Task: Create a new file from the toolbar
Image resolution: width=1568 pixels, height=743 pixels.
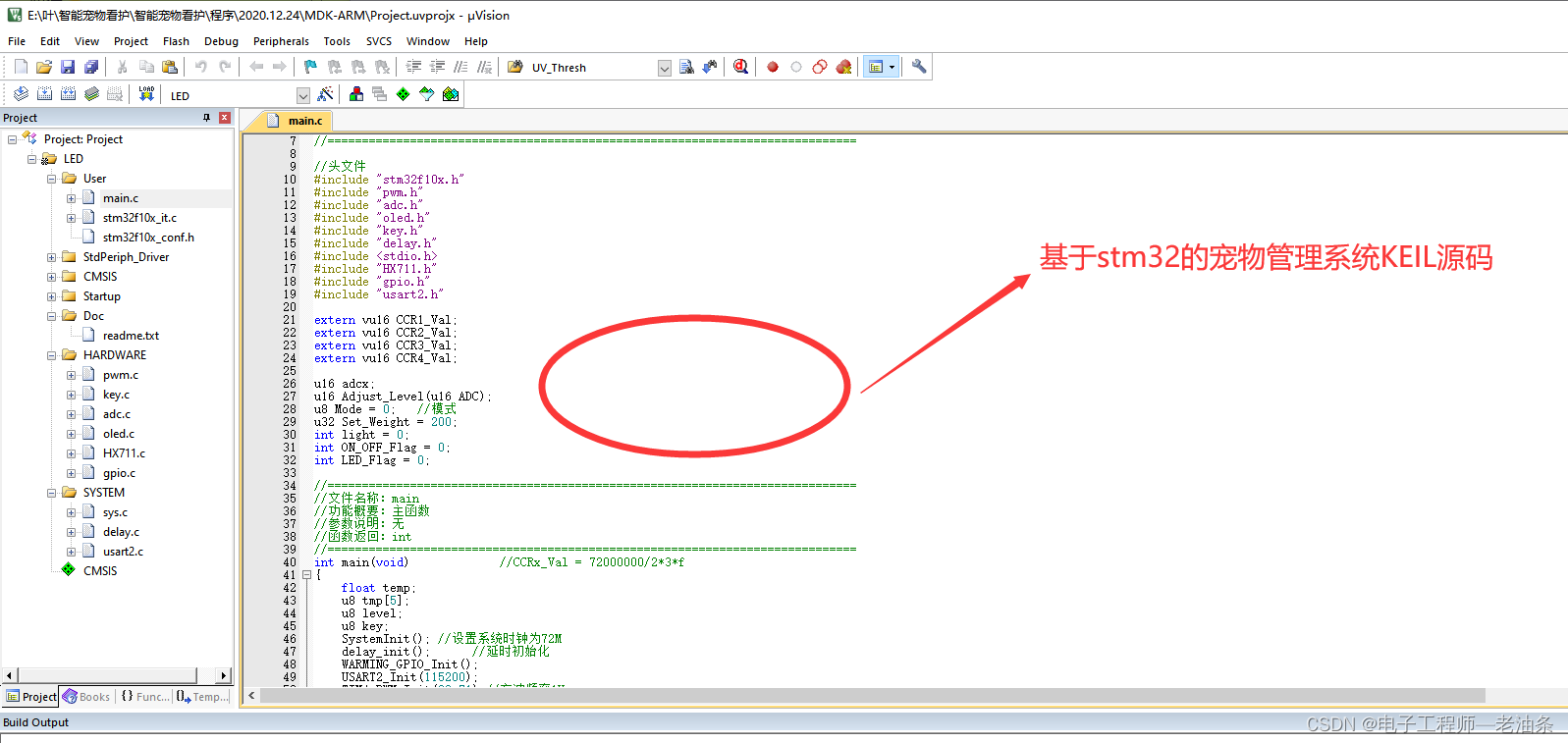Action: click(21, 67)
